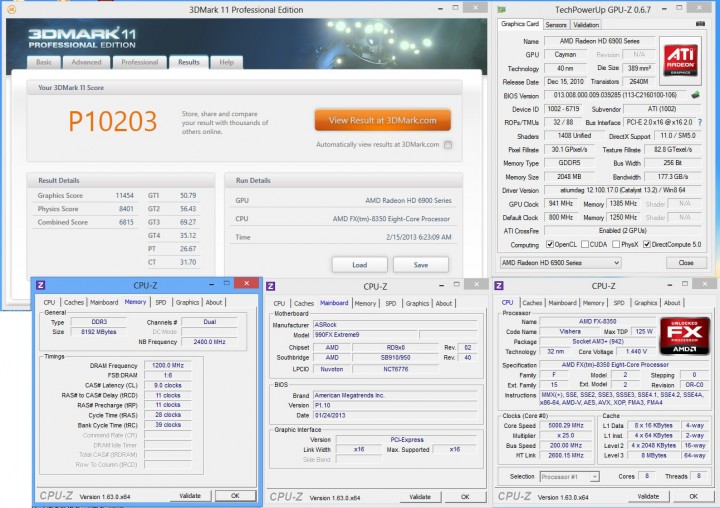This screenshot has width=720, height=508.
Task: Open About tab in CPU-Z CPU window
Action: click(672, 303)
